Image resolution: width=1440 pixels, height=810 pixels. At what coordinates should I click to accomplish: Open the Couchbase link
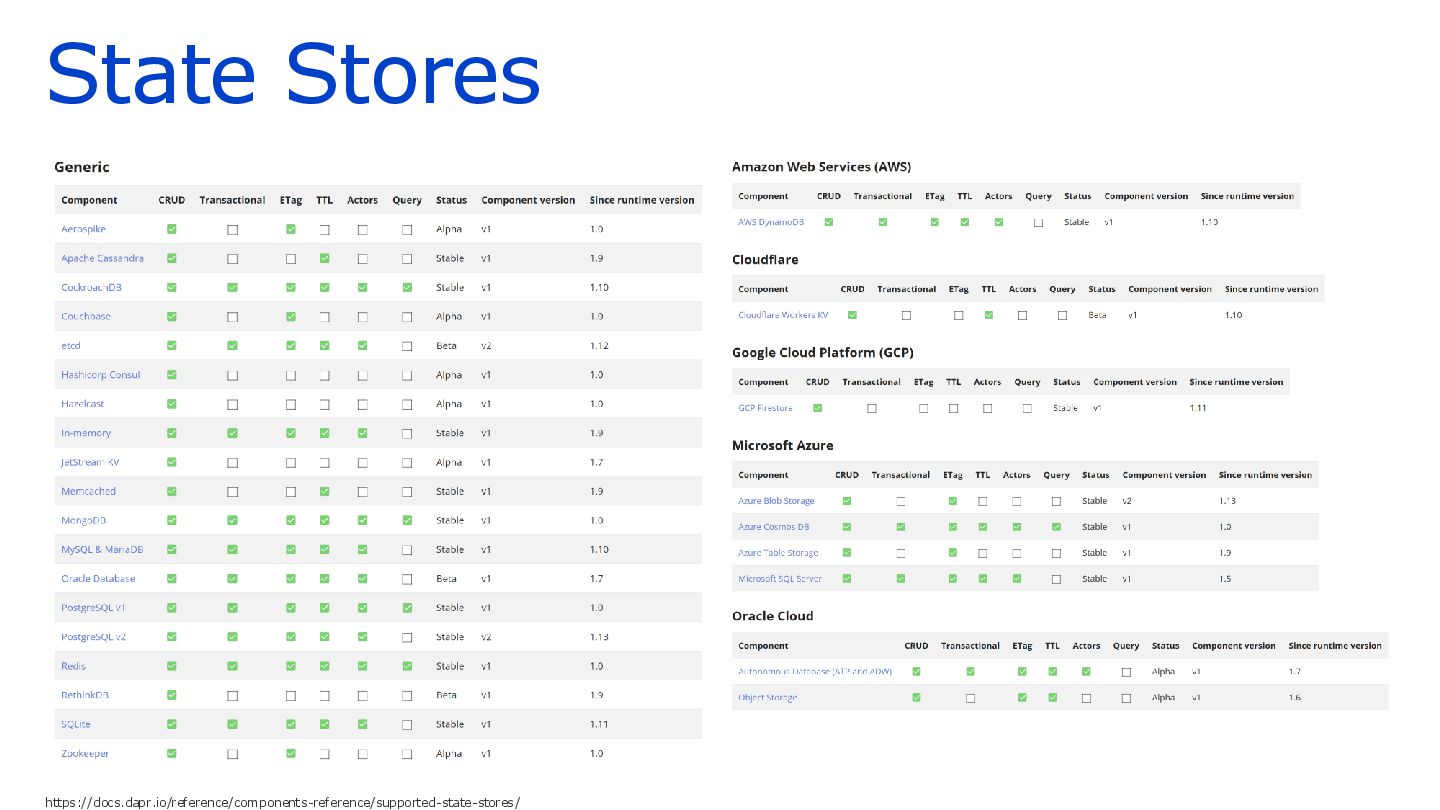point(86,316)
